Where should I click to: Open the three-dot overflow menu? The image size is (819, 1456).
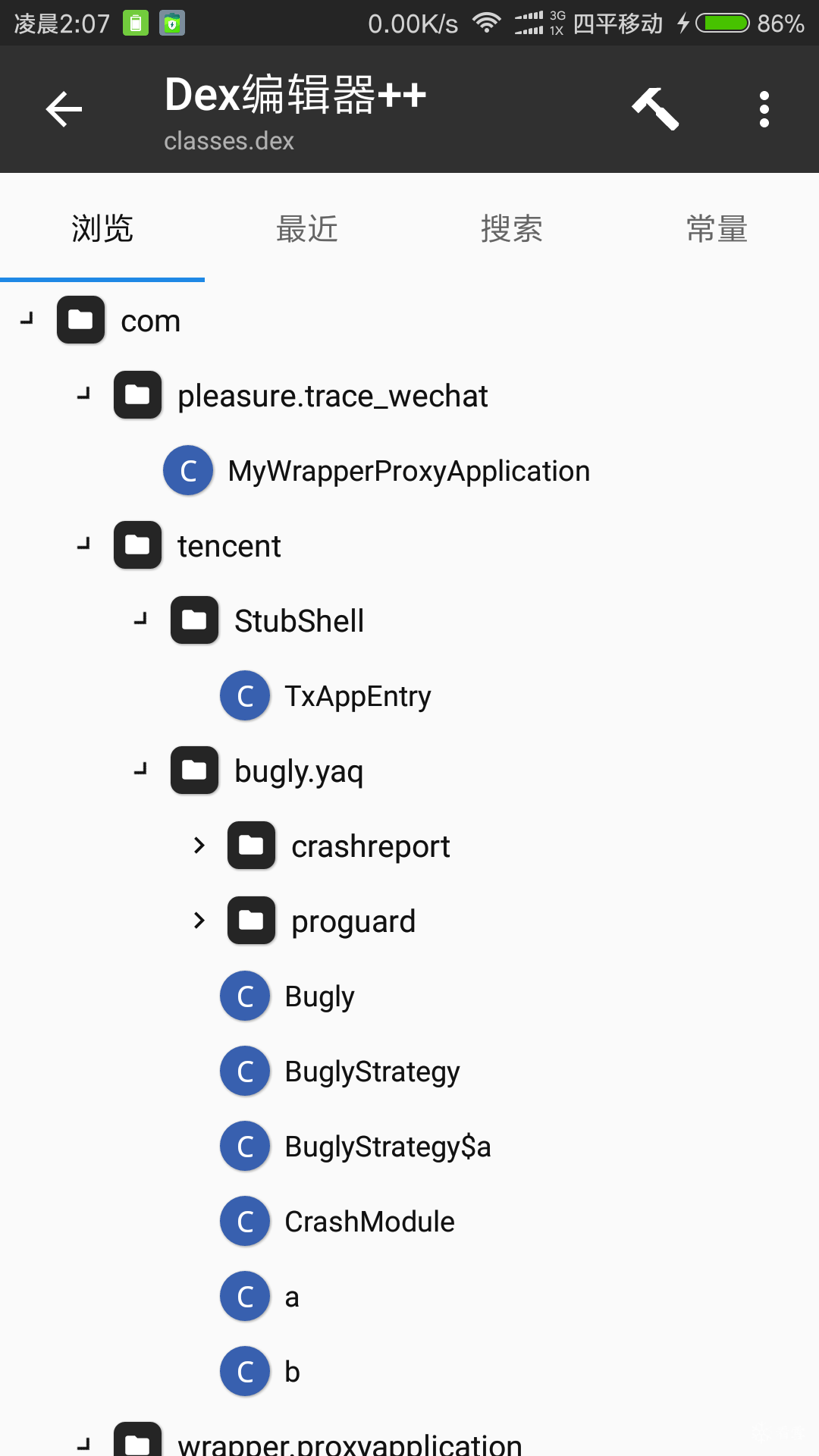[764, 109]
